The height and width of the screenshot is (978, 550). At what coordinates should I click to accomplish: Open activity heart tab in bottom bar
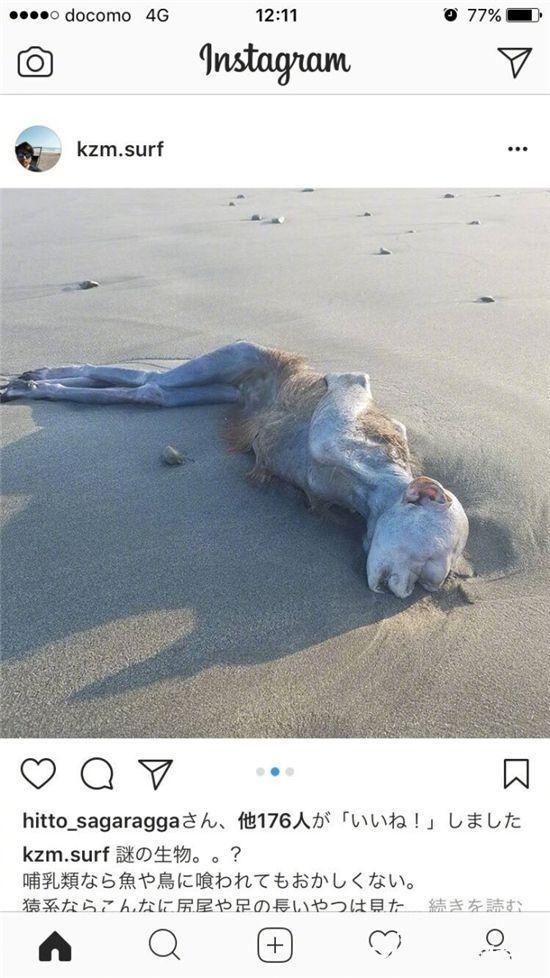[385, 944]
